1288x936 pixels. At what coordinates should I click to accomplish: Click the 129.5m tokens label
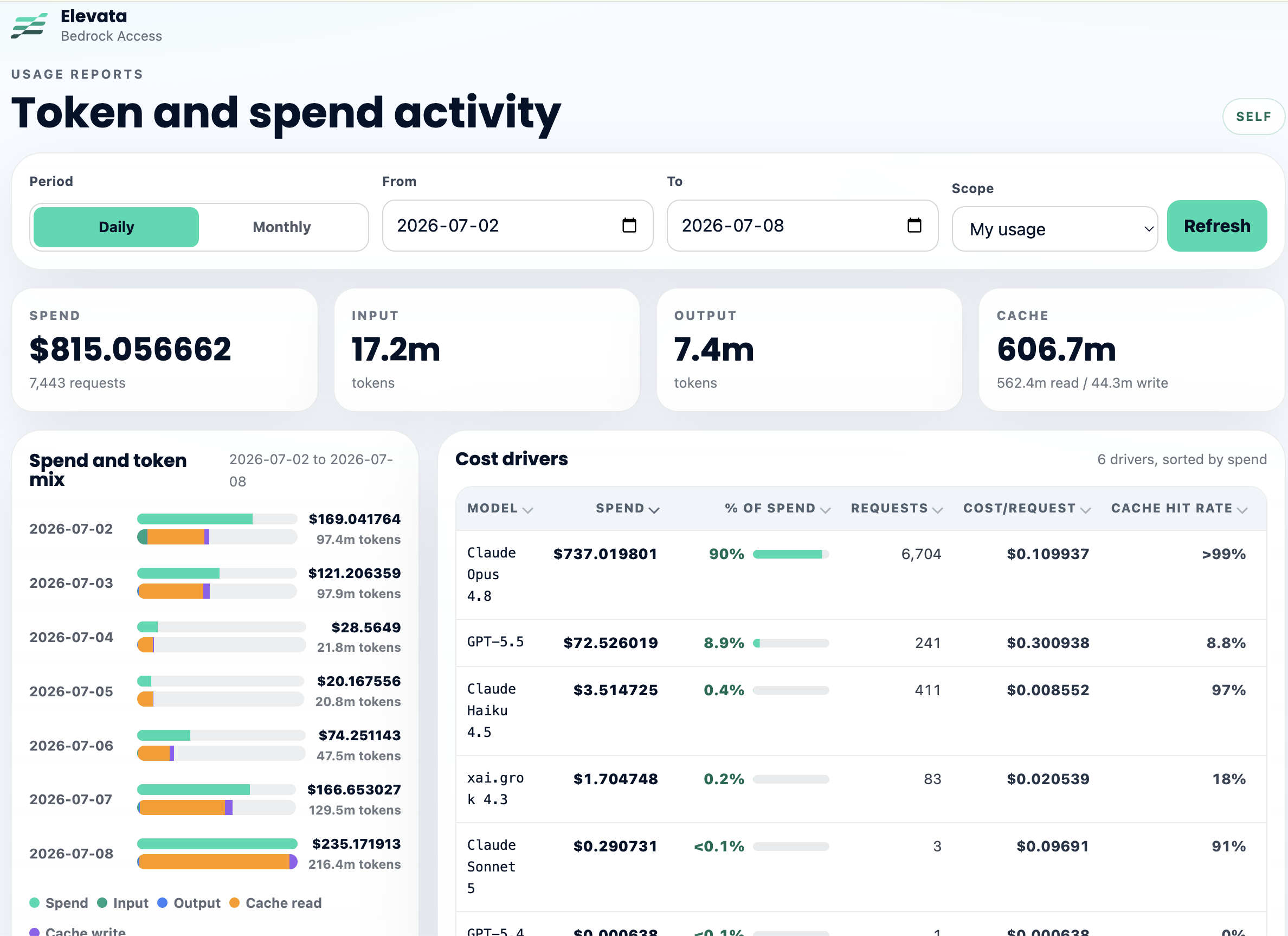coord(355,810)
